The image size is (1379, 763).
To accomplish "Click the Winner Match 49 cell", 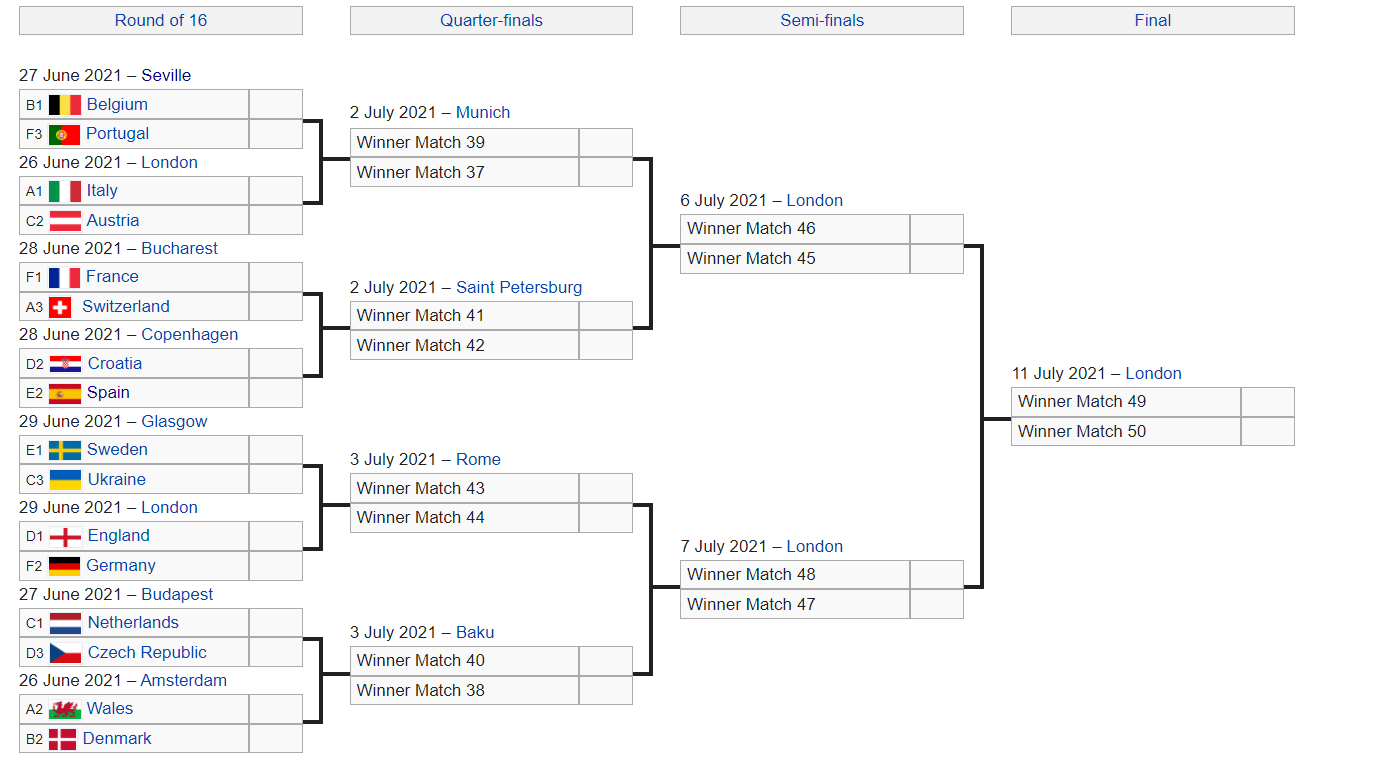I will tap(1126, 402).
